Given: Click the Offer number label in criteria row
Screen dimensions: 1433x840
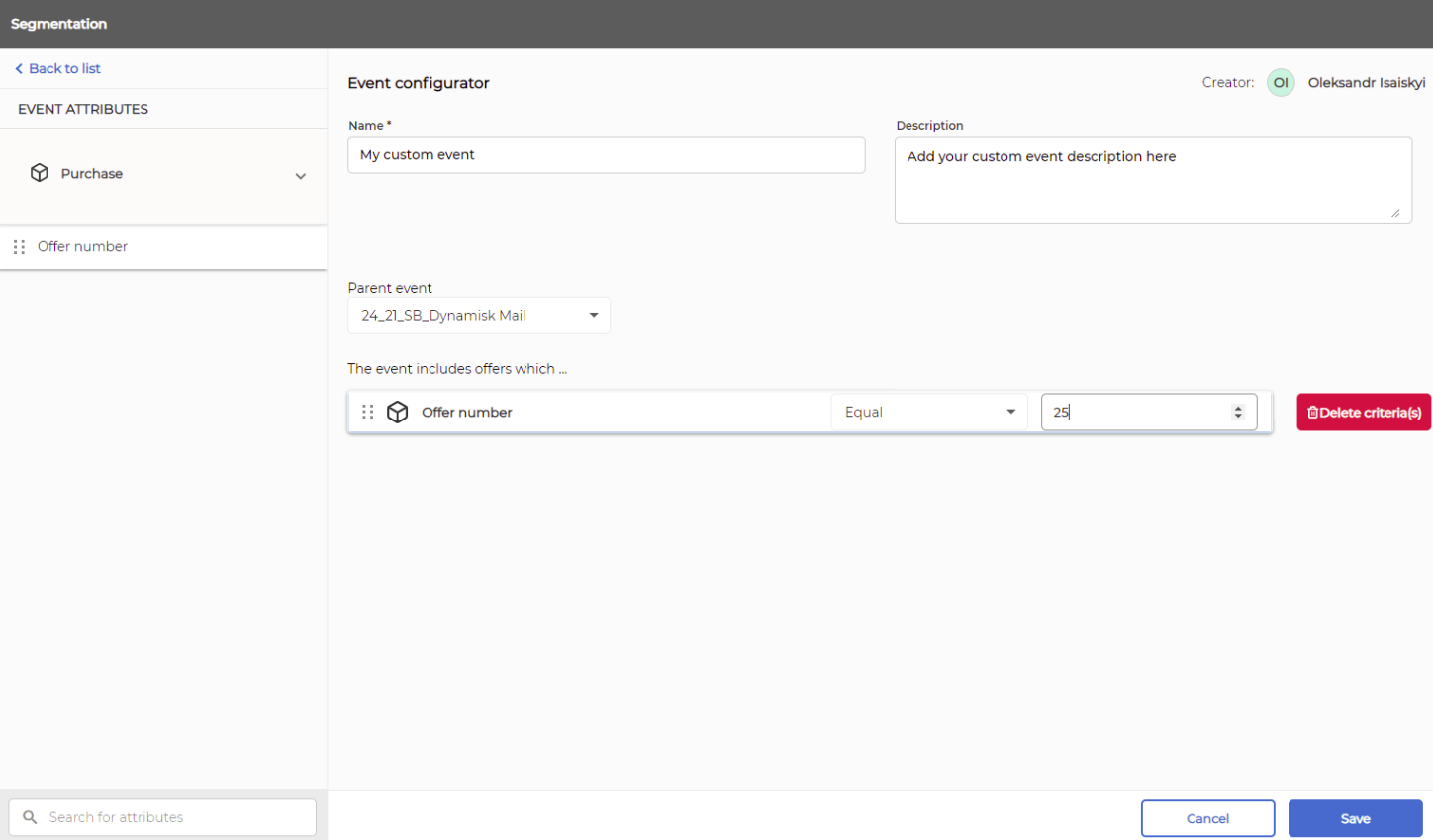Looking at the screenshot, I should point(467,412).
